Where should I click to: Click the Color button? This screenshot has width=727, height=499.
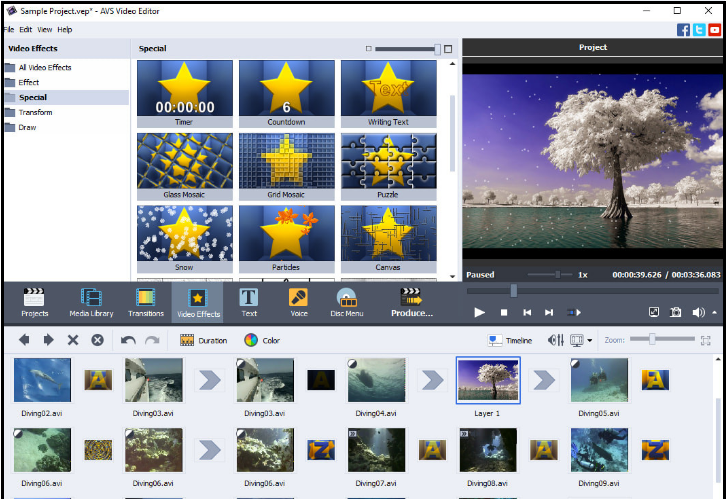(262, 340)
